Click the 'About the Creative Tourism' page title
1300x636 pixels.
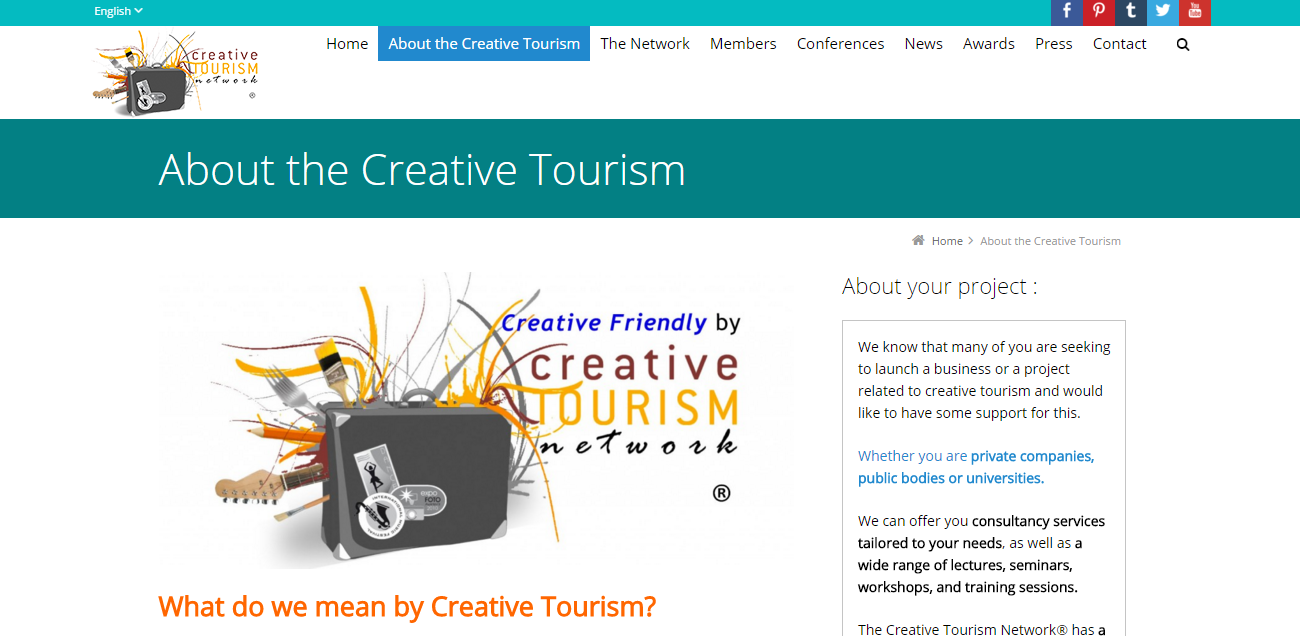click(x=422, y=169)
